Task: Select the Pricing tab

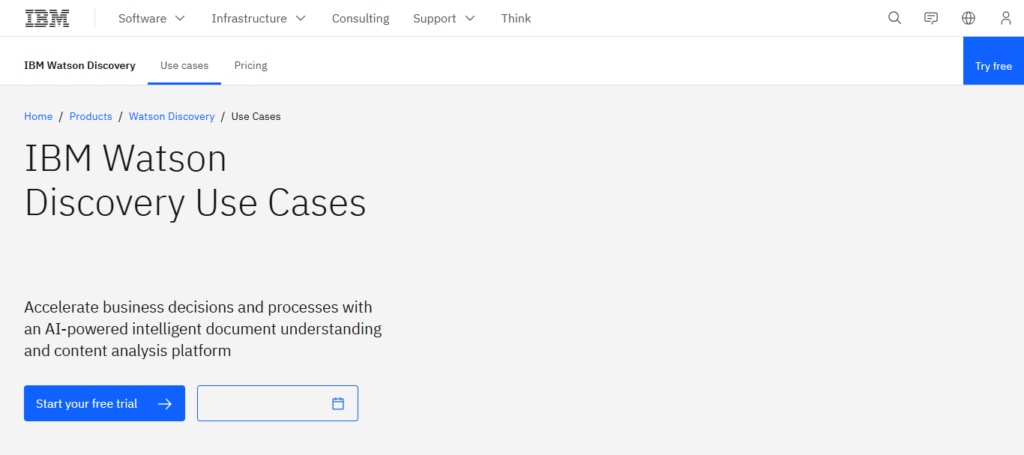Action: (251, 65)
